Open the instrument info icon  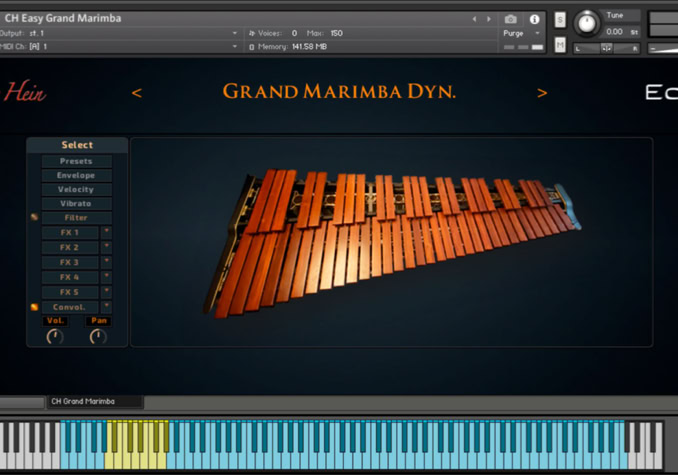(x=534, y=19)
